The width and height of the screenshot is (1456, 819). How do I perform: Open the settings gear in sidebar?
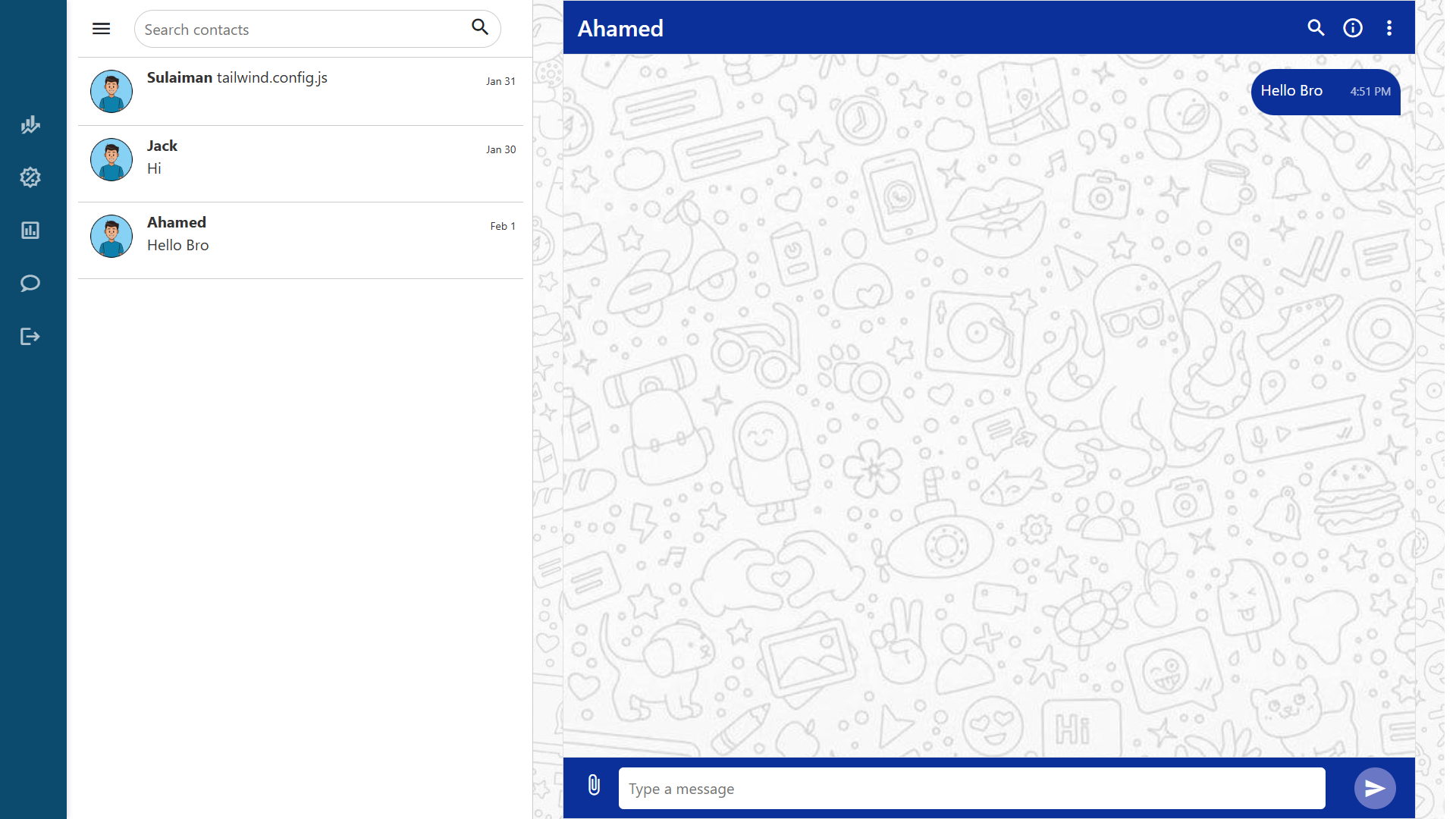pyautogui.click(x=30, y=177)
